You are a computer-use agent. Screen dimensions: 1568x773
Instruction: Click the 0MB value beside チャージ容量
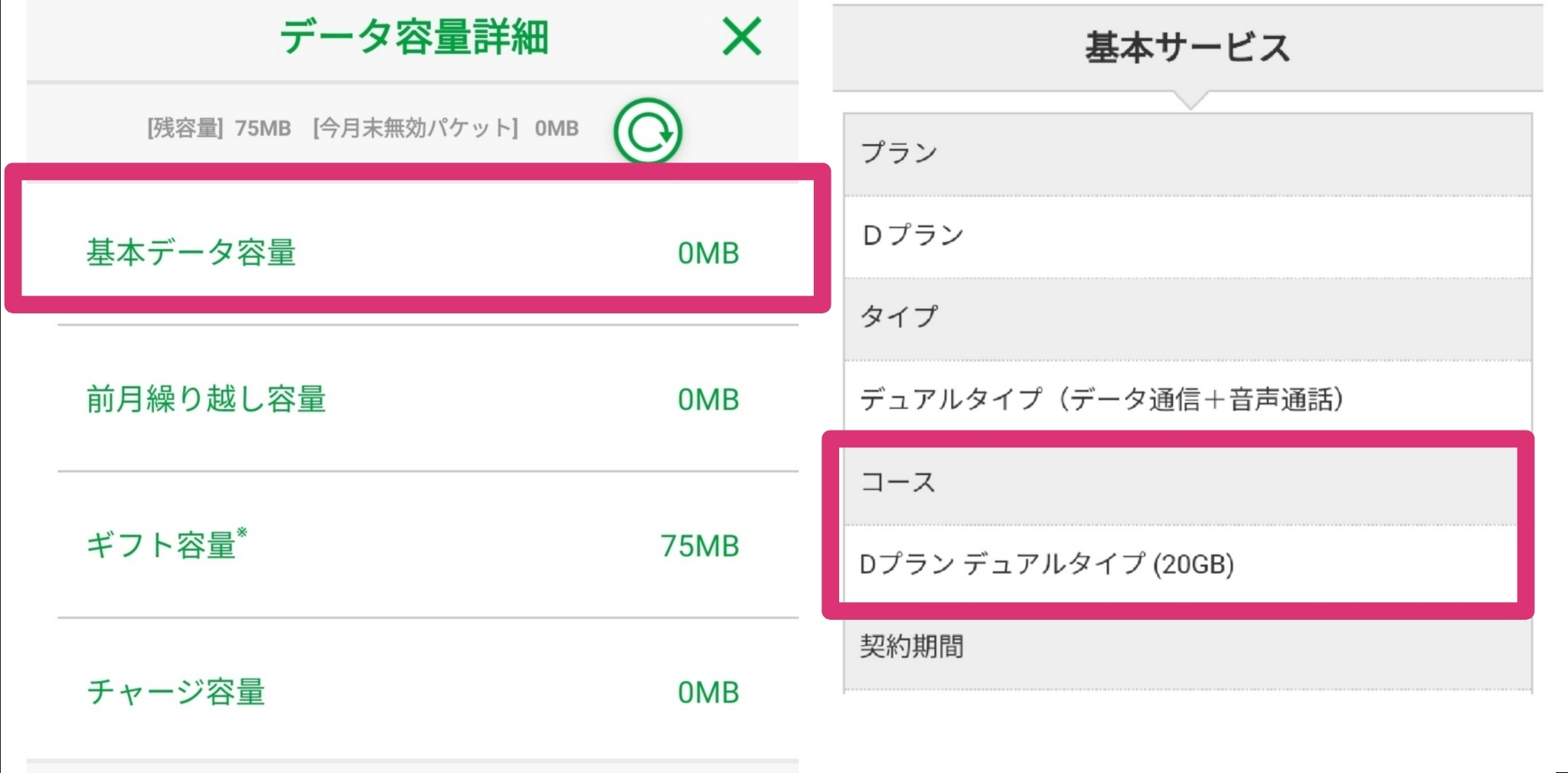pyautogui.click(x=707, y=693)
